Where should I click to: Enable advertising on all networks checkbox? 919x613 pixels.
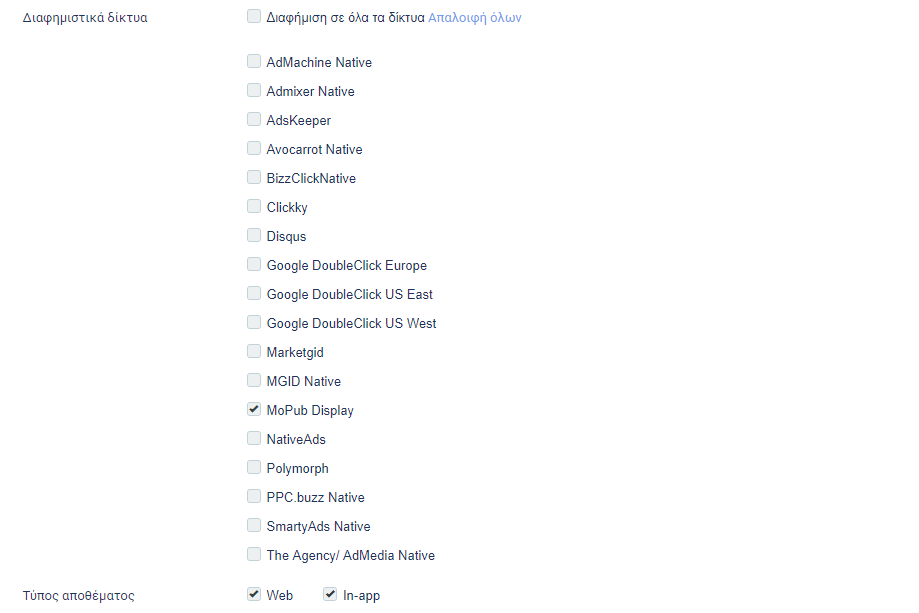coord(254,16)
